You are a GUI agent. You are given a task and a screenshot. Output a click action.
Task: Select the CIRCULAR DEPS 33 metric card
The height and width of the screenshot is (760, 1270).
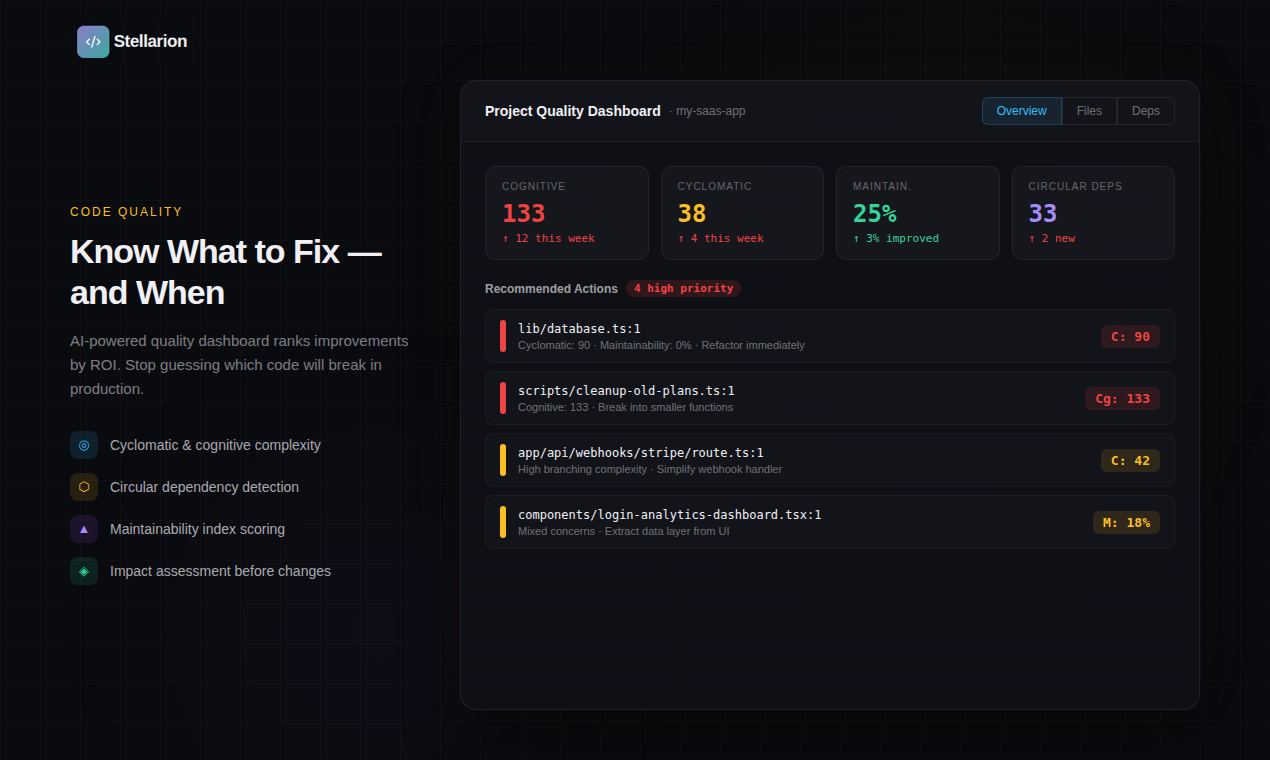pos(1093,212)
